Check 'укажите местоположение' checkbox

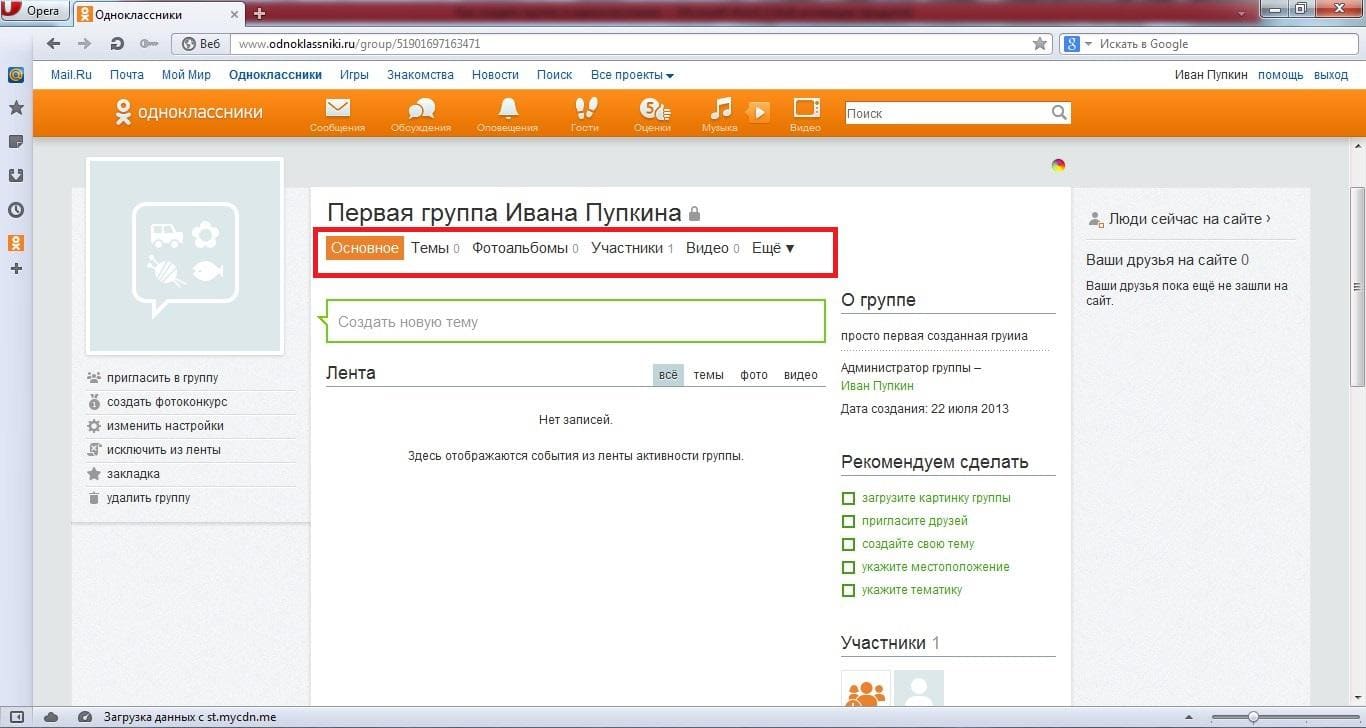[848, 567]
